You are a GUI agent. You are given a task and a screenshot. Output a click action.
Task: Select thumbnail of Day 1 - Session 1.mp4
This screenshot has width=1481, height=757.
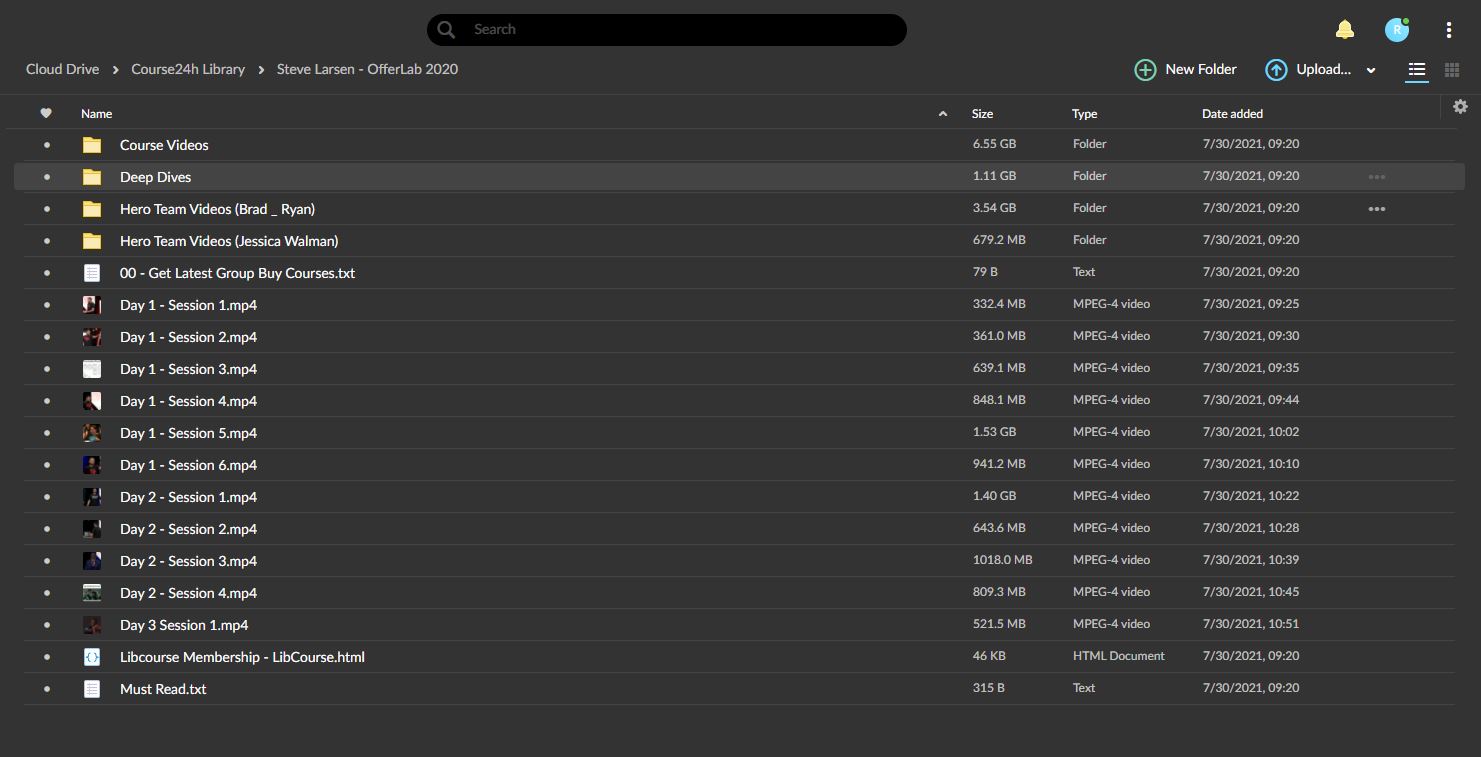click(x=92, y=305)
